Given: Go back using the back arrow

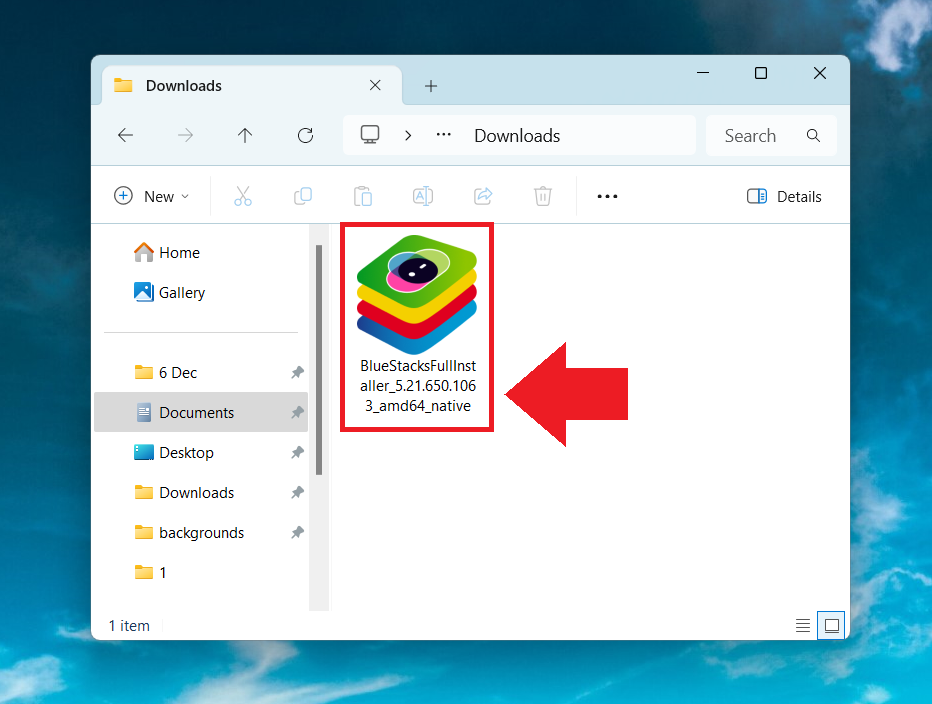Looking at the screenshot, I should 125,135.
